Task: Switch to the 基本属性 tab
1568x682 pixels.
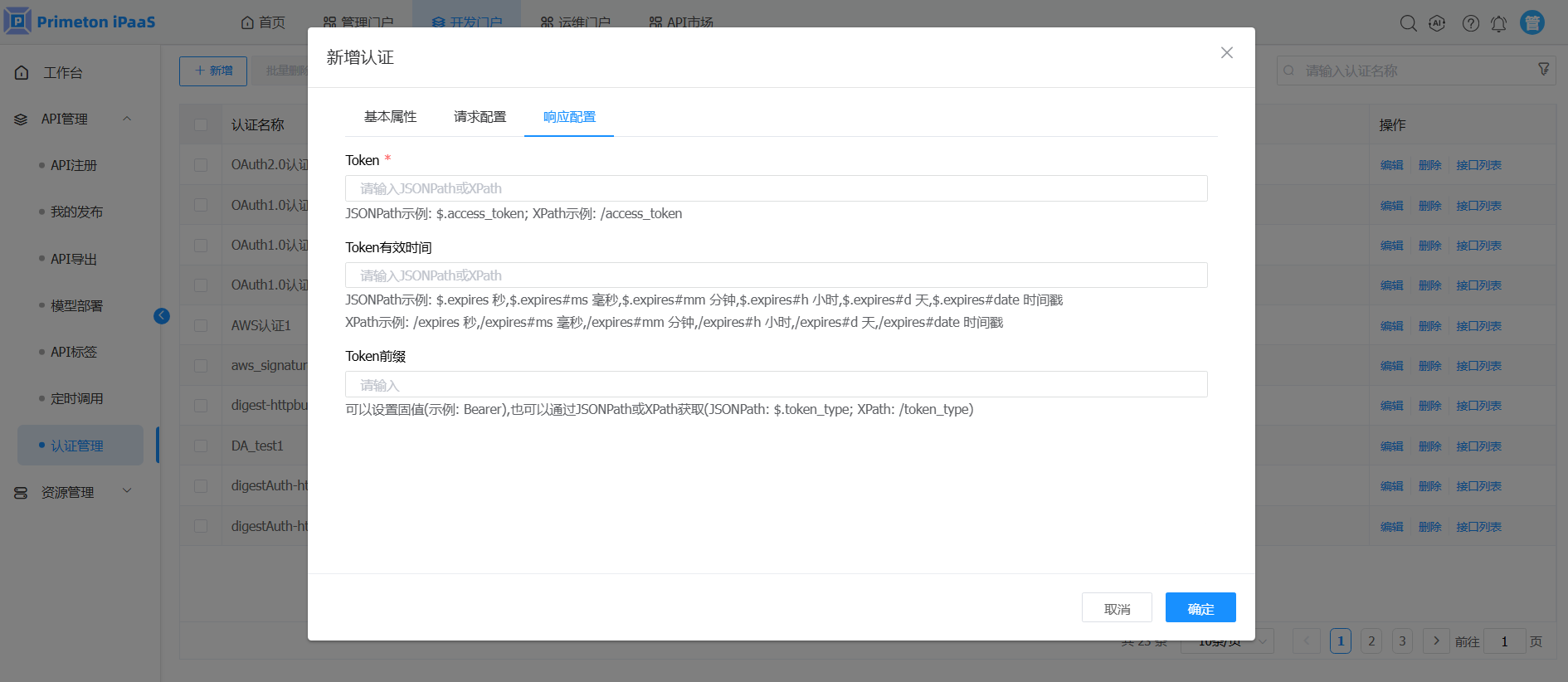Action: click(x=390, y=117)
